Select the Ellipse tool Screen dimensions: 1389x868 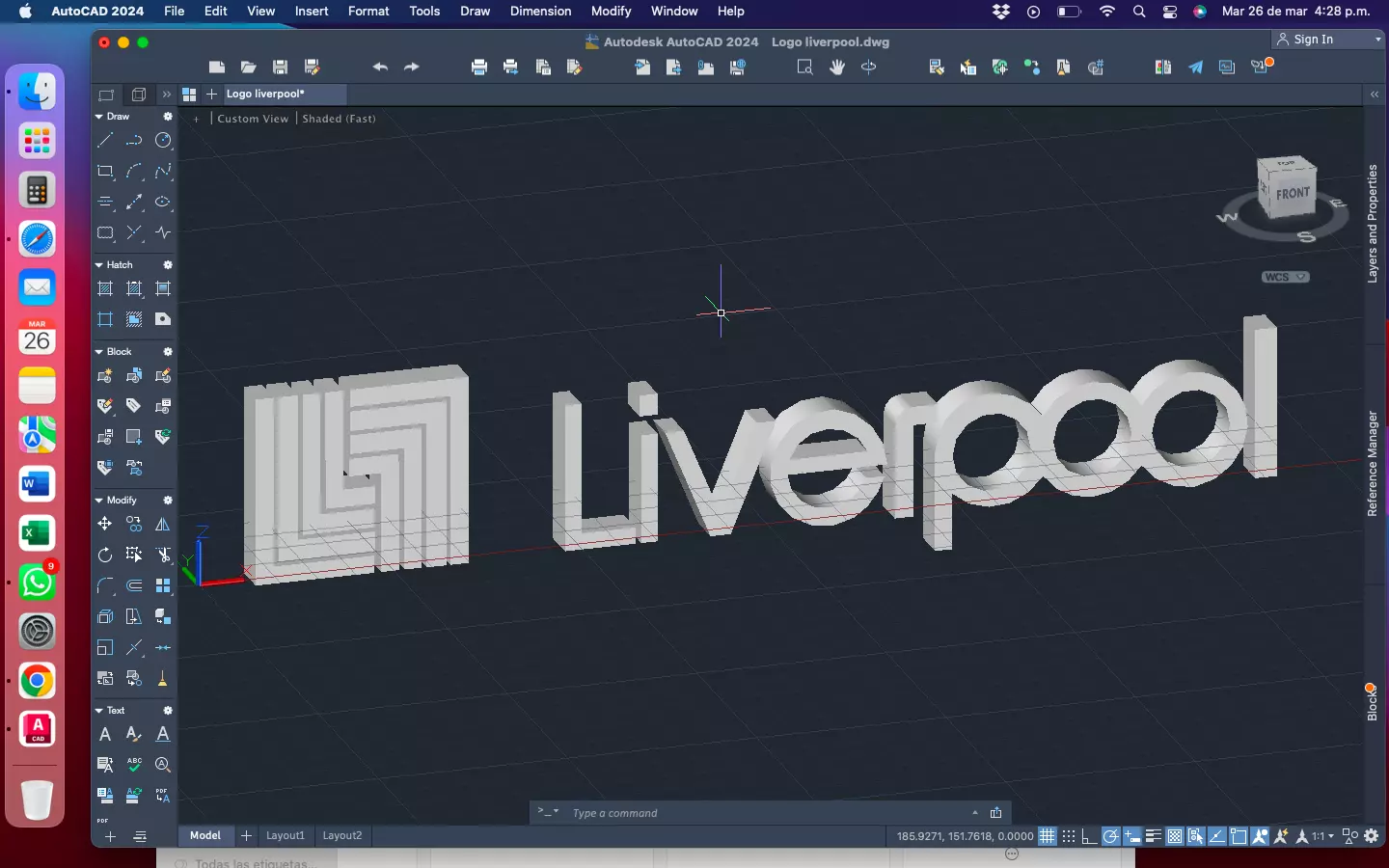pos(163,203)
